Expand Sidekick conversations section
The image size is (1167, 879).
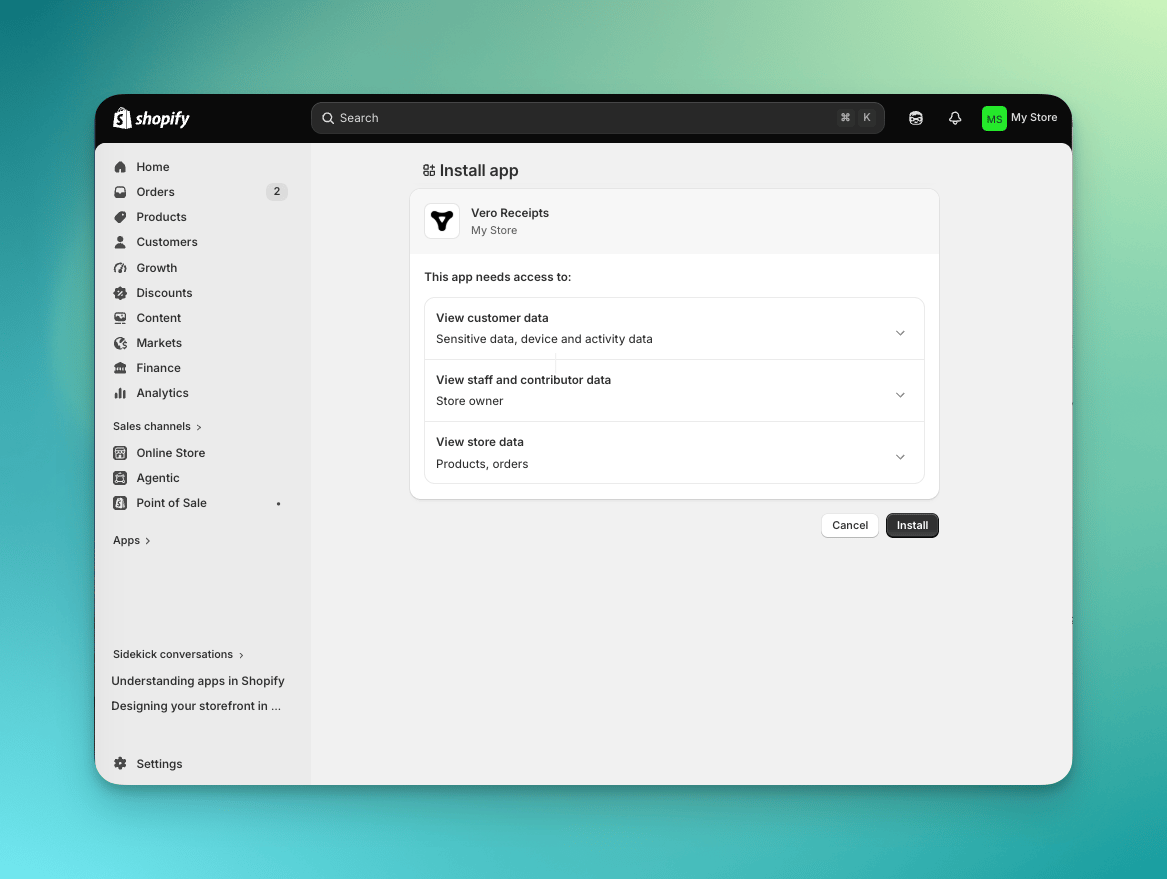click(179, 654)
